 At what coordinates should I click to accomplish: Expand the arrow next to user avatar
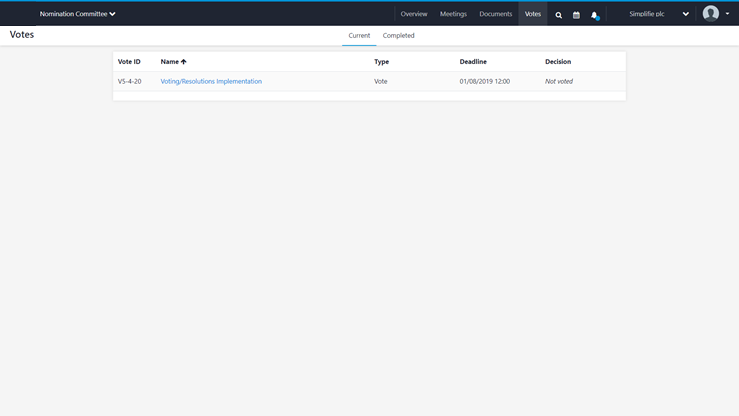point(727,14)
